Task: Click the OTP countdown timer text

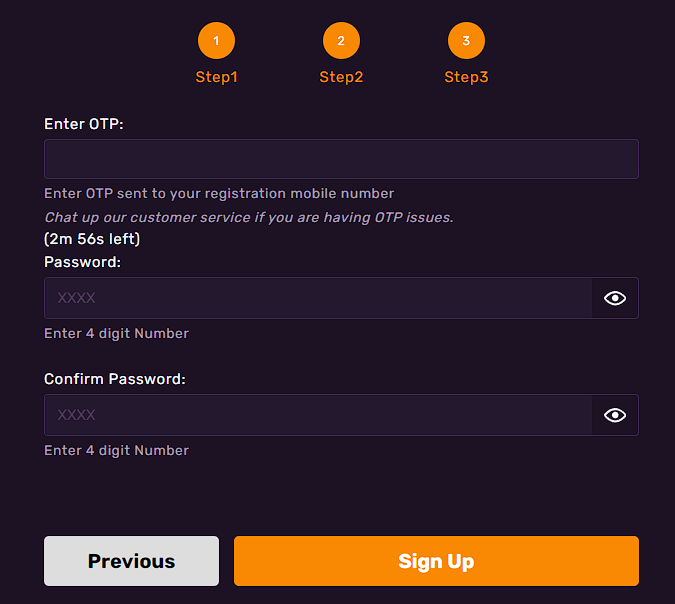Action: click(92, 239)
